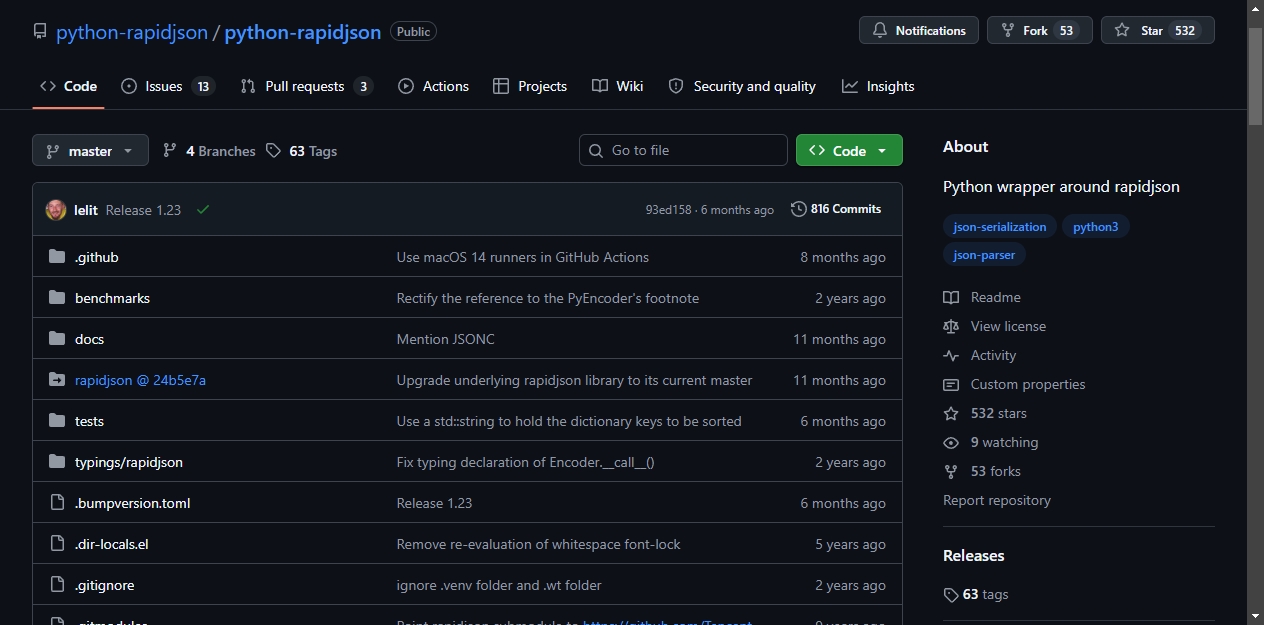Open the Wiki tab
The width and height of the screenshot is (1264, 625).
point(617,86)
